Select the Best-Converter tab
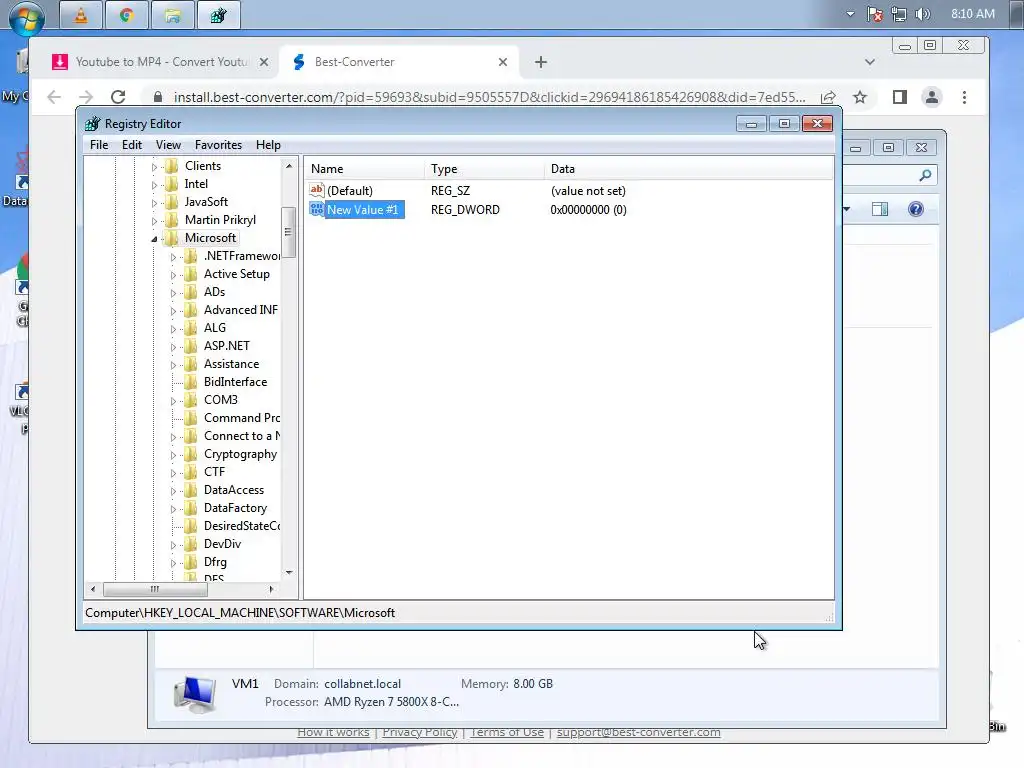 (x=398, y=62)
